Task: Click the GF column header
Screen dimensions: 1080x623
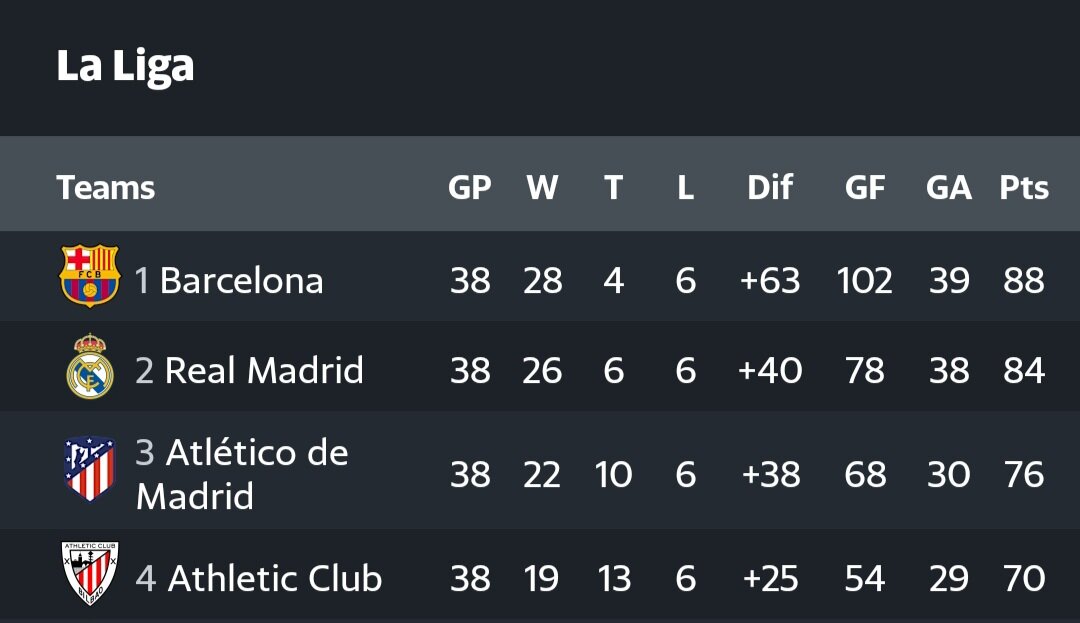Action: click(x=865, y=187)
